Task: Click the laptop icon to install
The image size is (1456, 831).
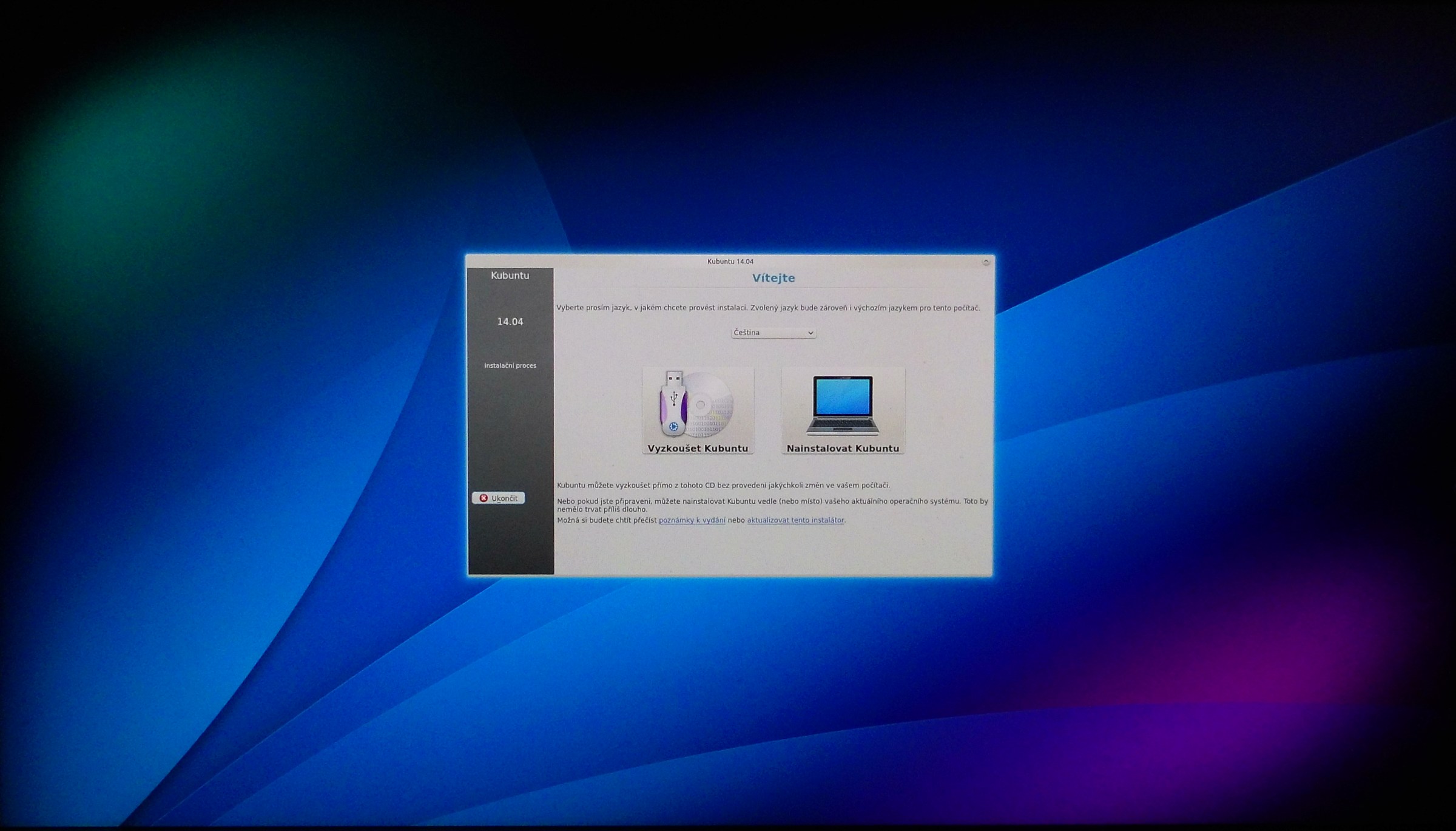Action: (843, 405)
